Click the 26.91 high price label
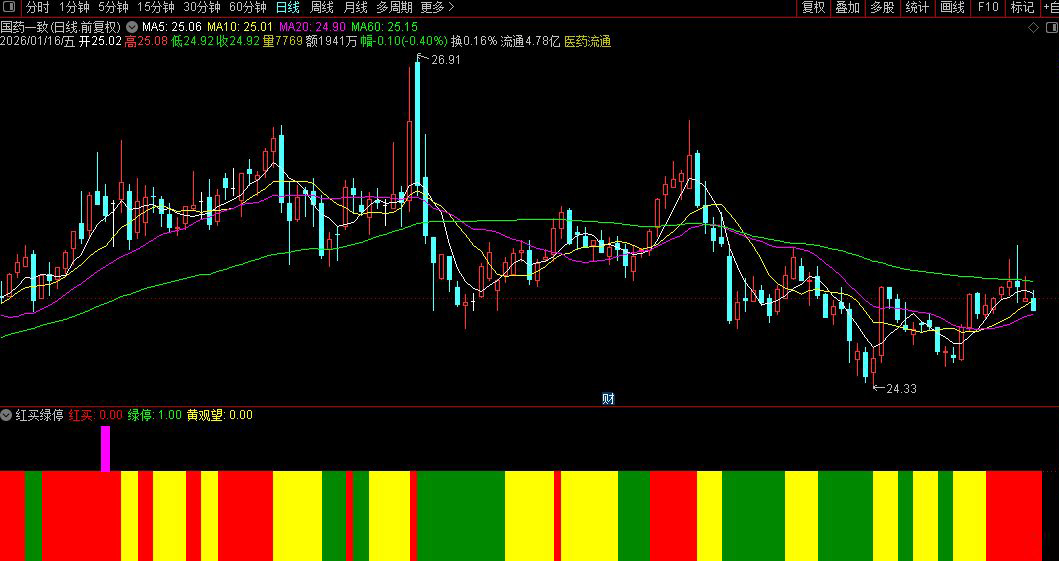The width and height of the screenshot is (1059, 561). pyautogui.click(x=445, y=59)
